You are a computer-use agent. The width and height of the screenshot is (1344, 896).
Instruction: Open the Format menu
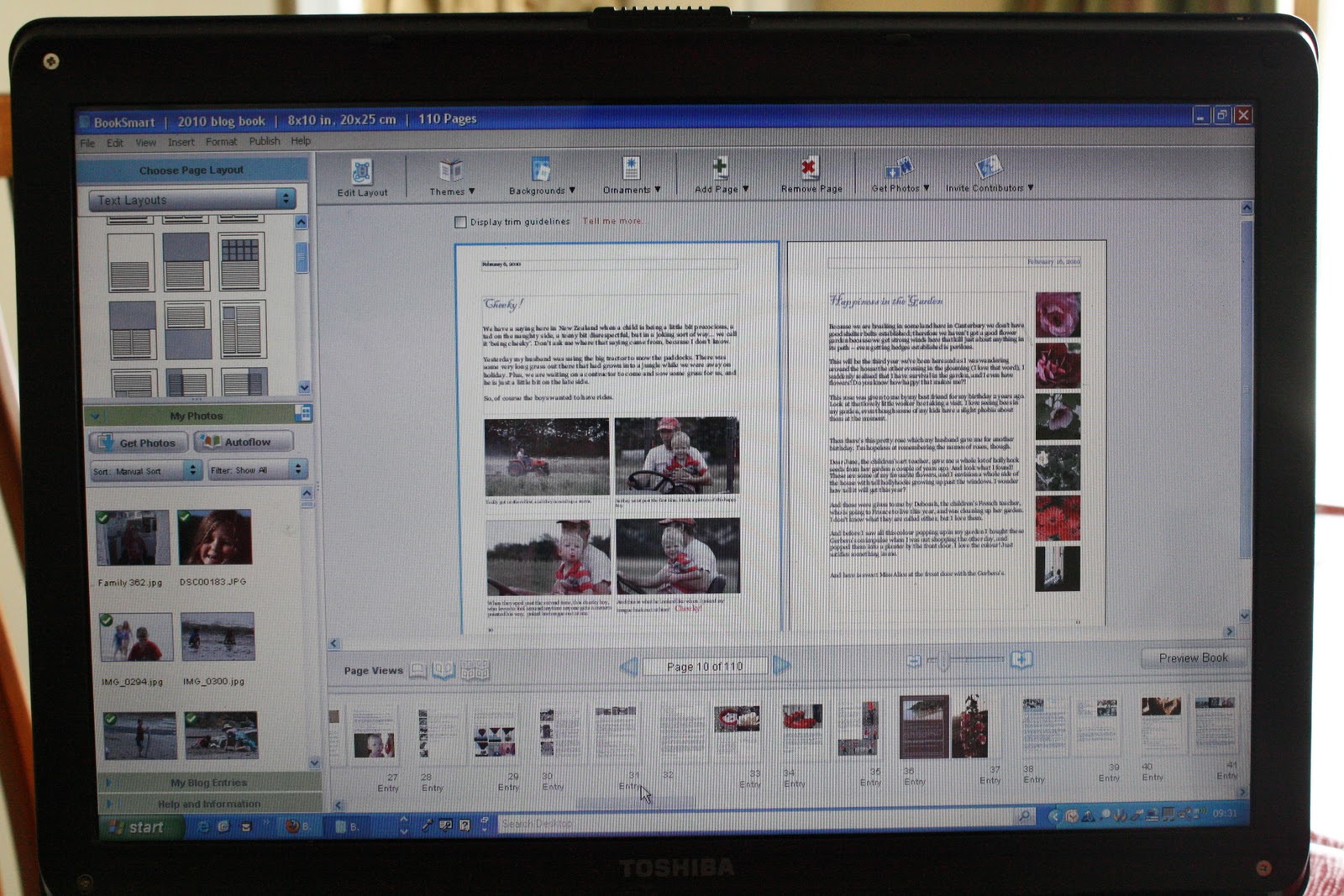(x=222, y=142)
